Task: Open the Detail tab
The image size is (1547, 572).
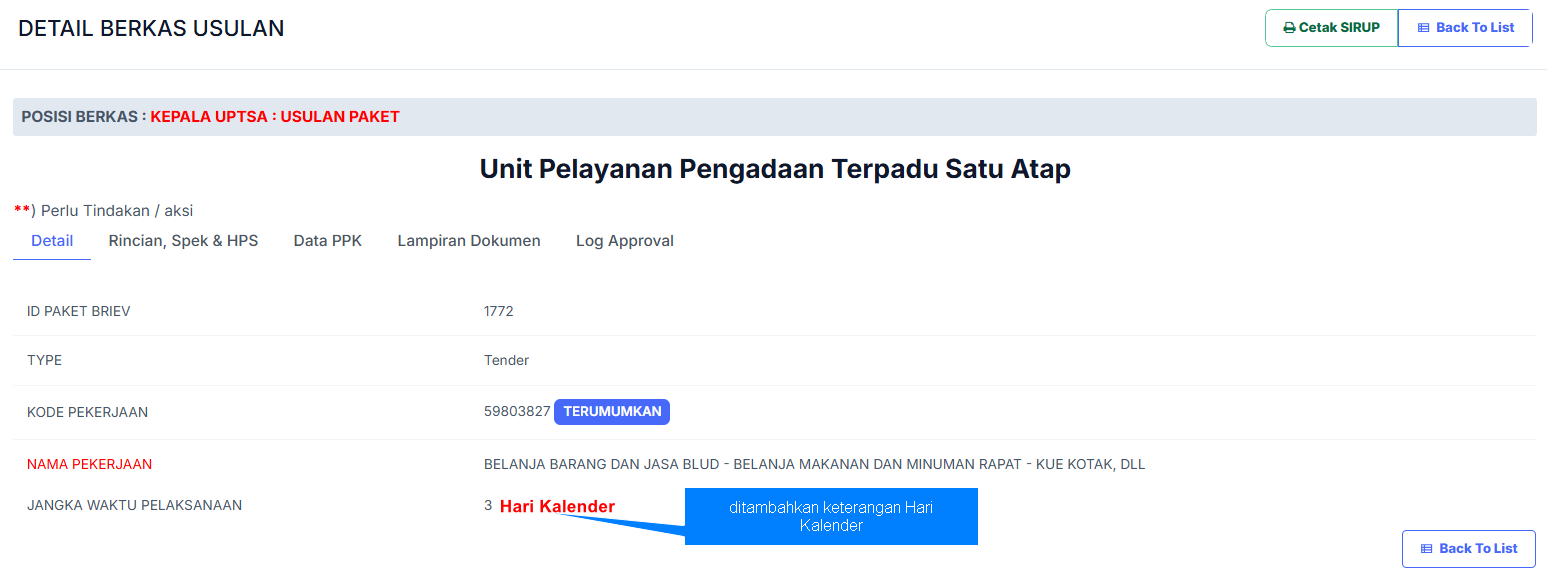Action: pyautogui.click(x=52, y=241)
